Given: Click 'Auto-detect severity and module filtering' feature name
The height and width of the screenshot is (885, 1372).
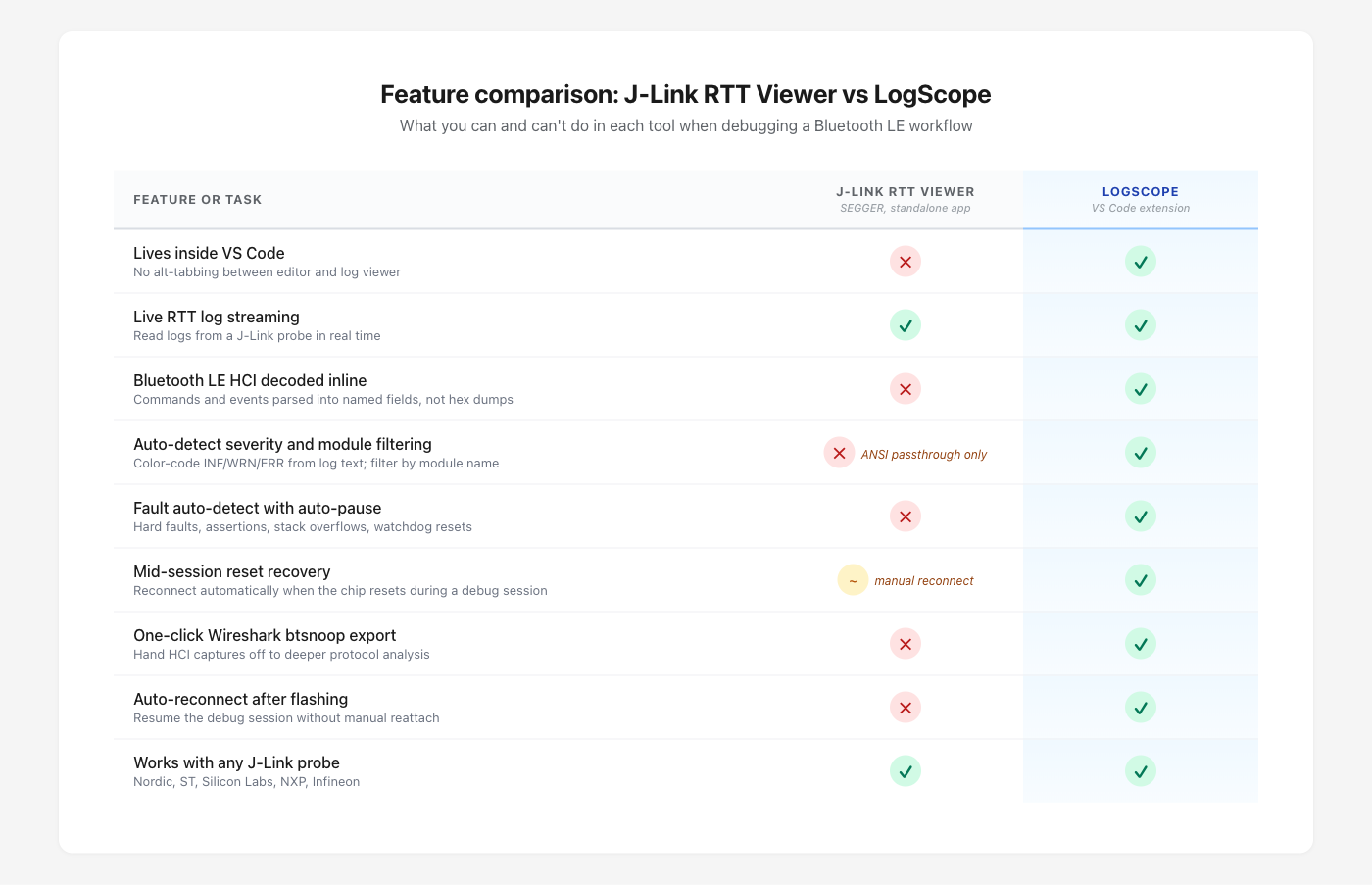Looking at the screenshot, I should click(x=282, y=444).
